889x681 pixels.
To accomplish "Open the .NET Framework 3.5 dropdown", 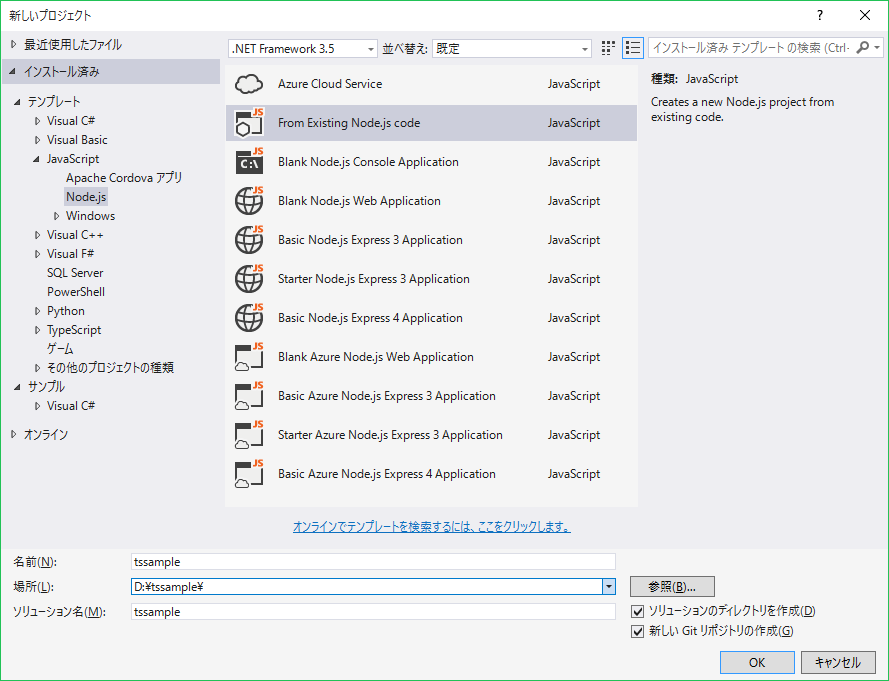I will [x=368, y=47].
